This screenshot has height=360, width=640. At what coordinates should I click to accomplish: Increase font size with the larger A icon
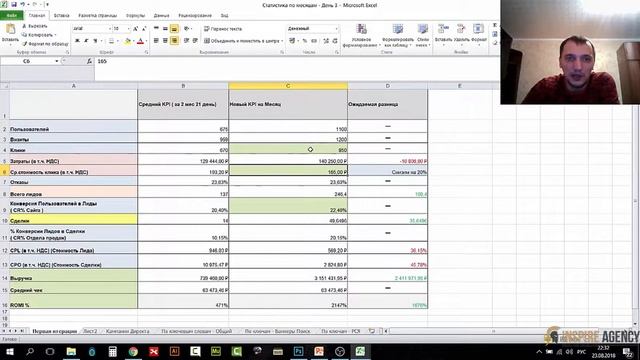coord(136,29)
